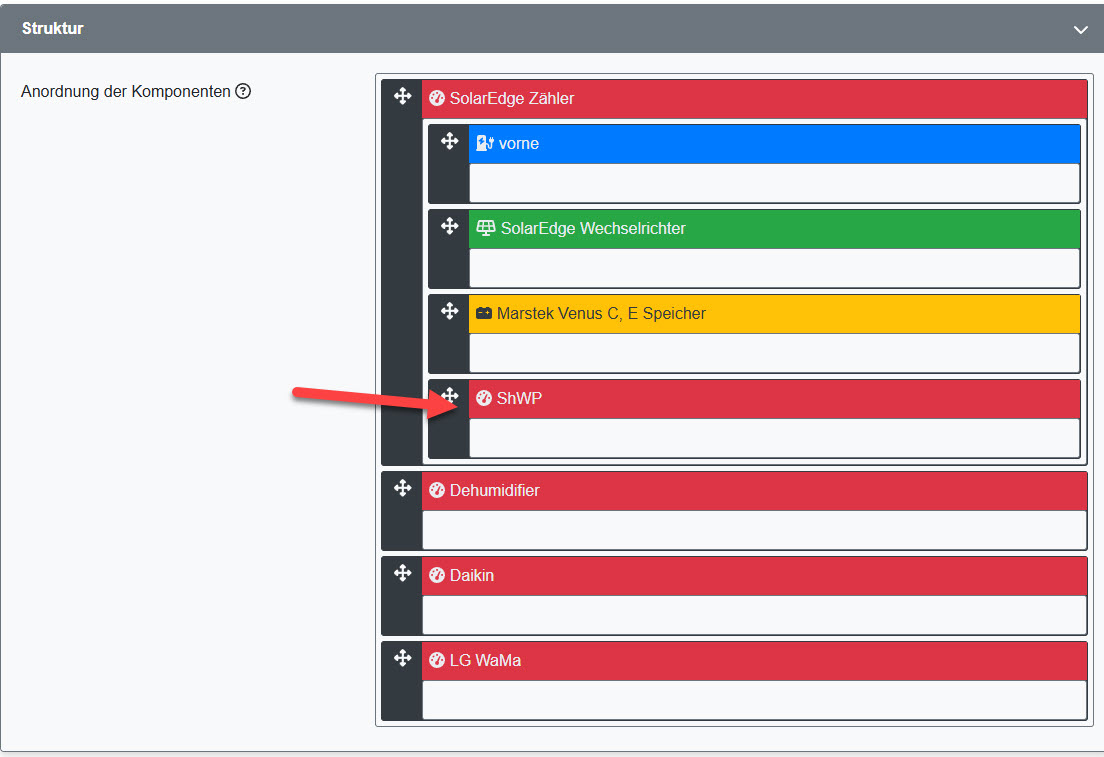Select the vorne charging point label
Screen dimensions: 1104x757
pyautogui.click(x=519, y=144)
